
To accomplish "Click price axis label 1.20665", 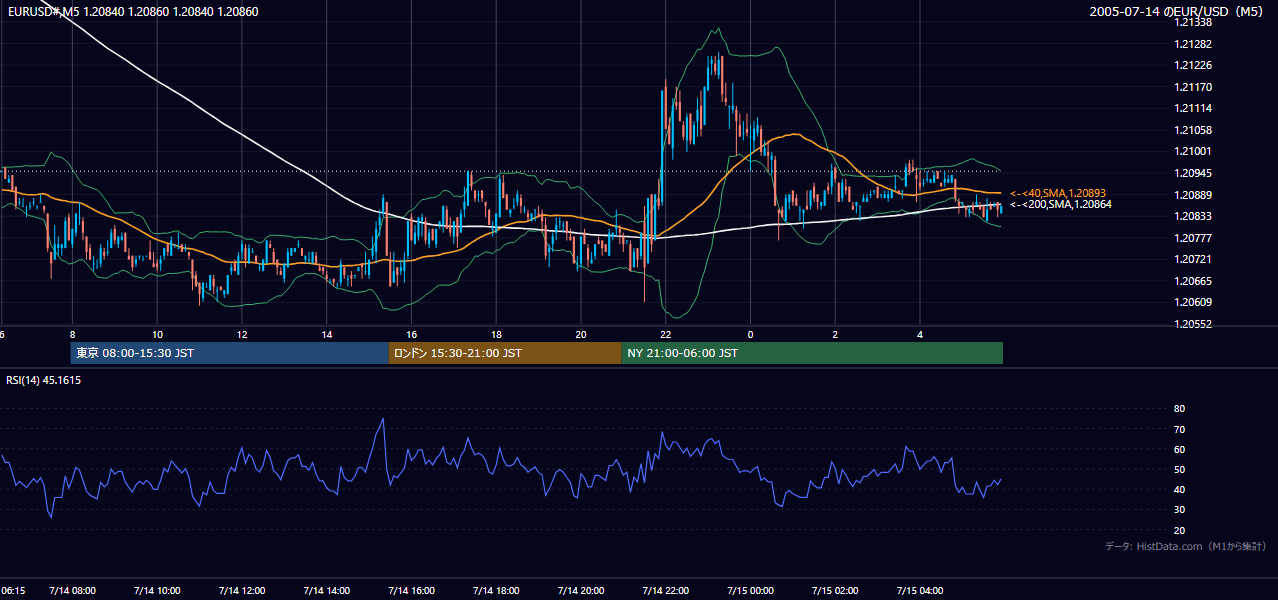I will [1195, 281].
